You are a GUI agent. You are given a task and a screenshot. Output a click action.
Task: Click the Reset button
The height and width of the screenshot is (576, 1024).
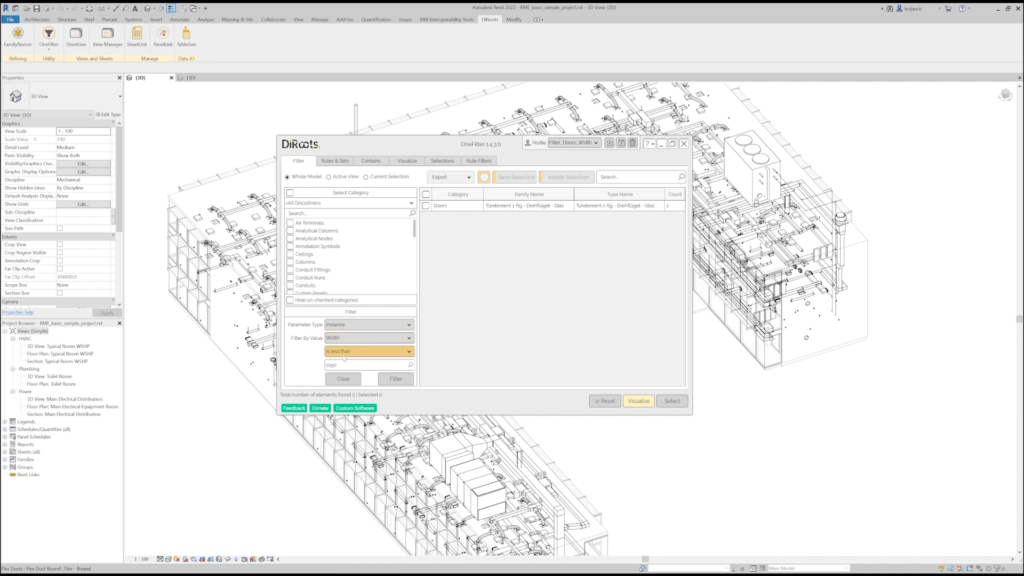605,401
